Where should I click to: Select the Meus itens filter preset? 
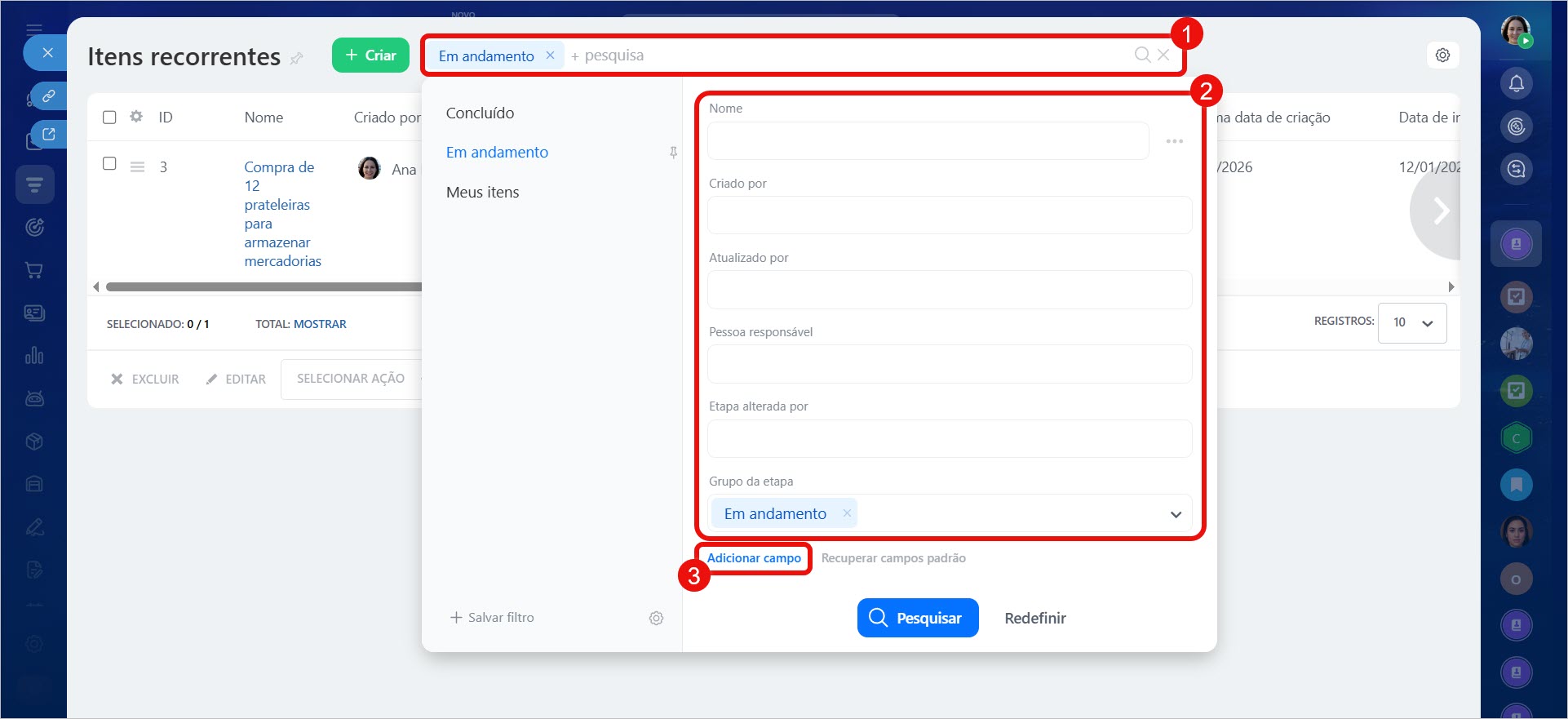coord(482,193)
